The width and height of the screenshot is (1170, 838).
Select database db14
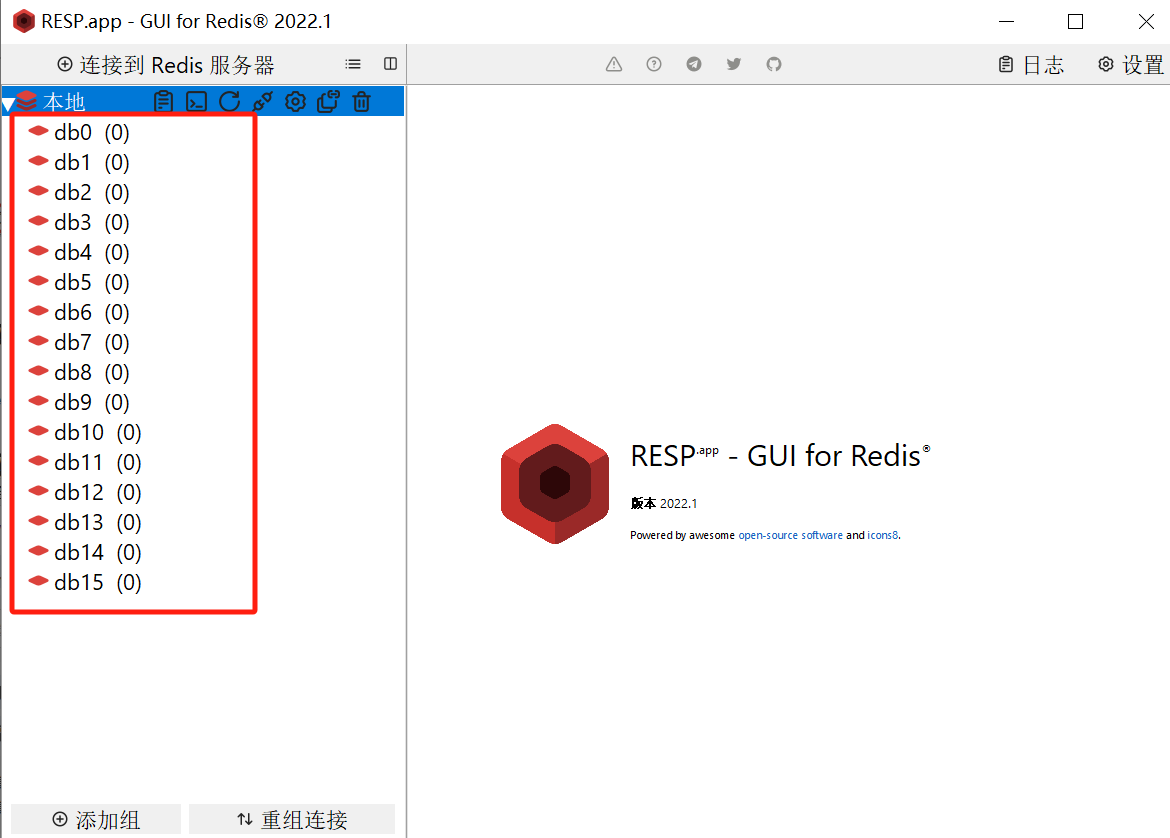coord(85,552)
